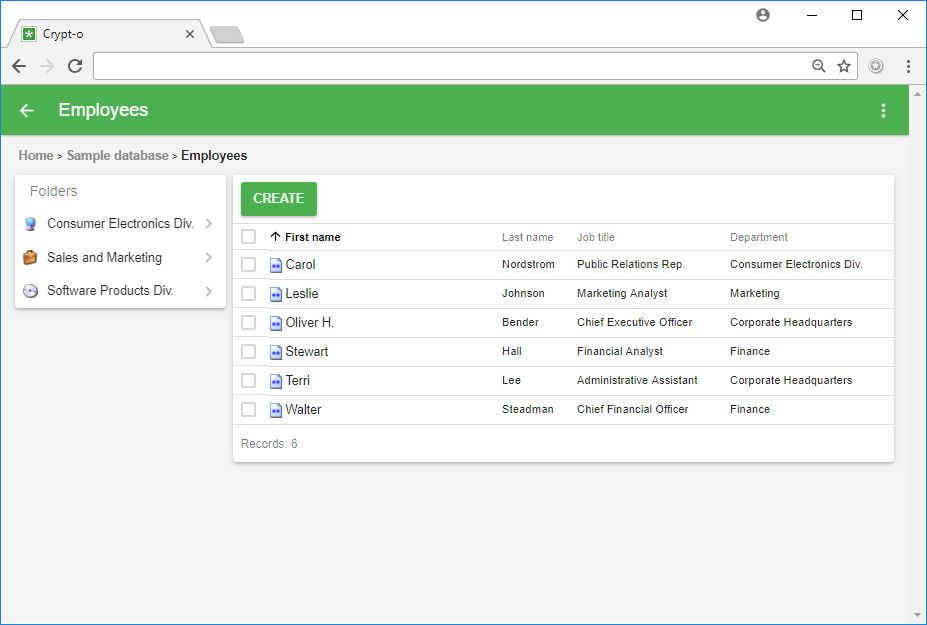927x625 pixels.
Task: Click the record icon next to Stewart
Action: click(276, 352)
